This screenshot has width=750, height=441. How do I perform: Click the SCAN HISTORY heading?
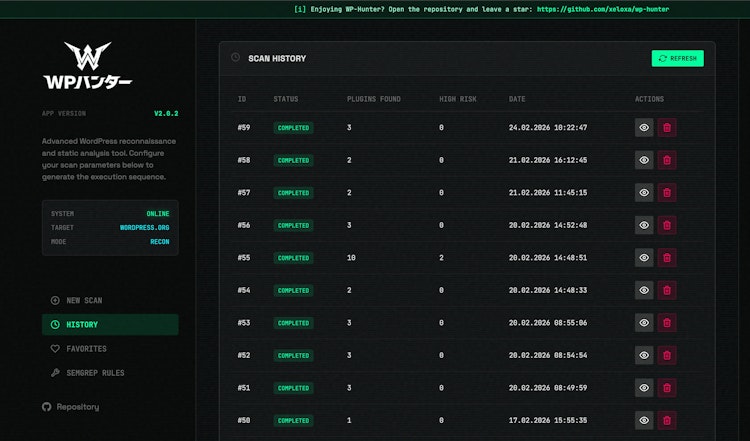(277, 58)
